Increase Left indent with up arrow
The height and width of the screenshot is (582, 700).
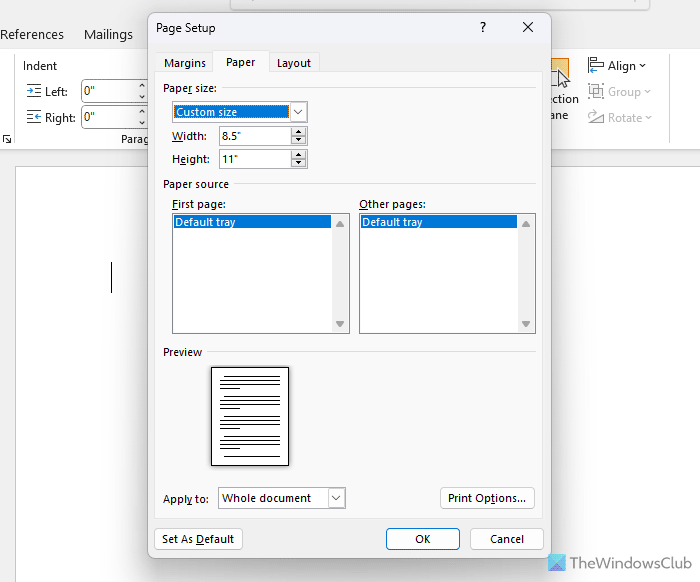pos(142,85)
